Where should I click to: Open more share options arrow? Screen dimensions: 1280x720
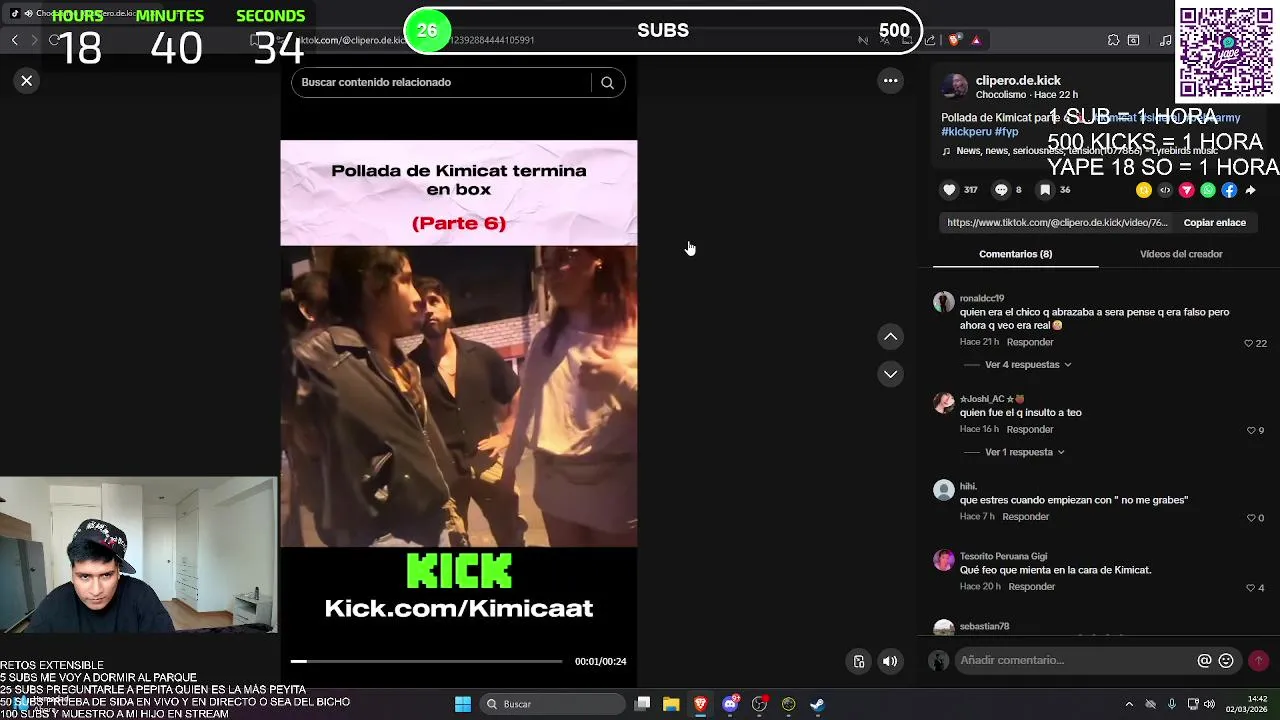coord(1250,190)
